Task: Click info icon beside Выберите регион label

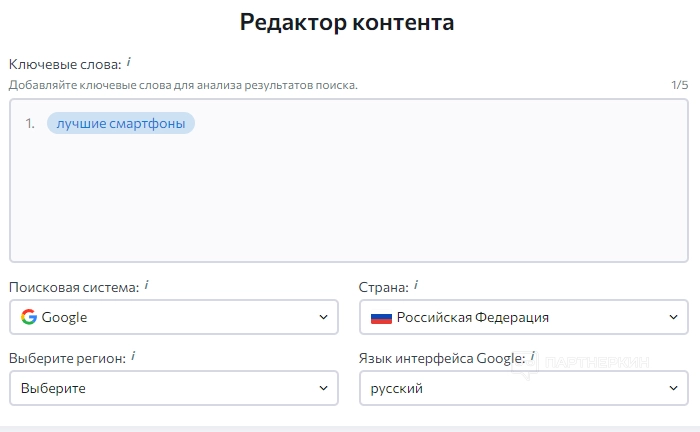Action: [x=133, y=356]
